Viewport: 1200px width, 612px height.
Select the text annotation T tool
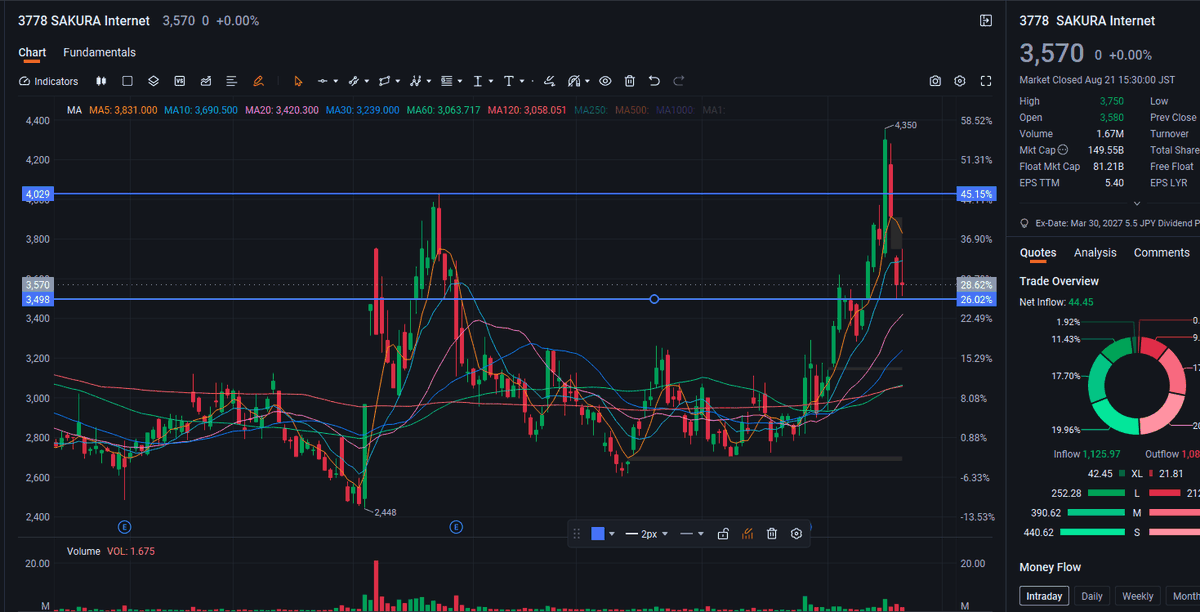point(508,81)
